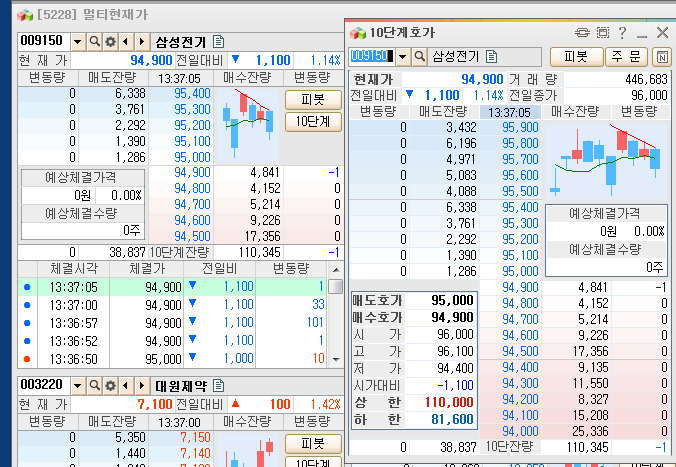Open the document icon next to 삼성전기 in multi-quote

[x=219, y=42]
